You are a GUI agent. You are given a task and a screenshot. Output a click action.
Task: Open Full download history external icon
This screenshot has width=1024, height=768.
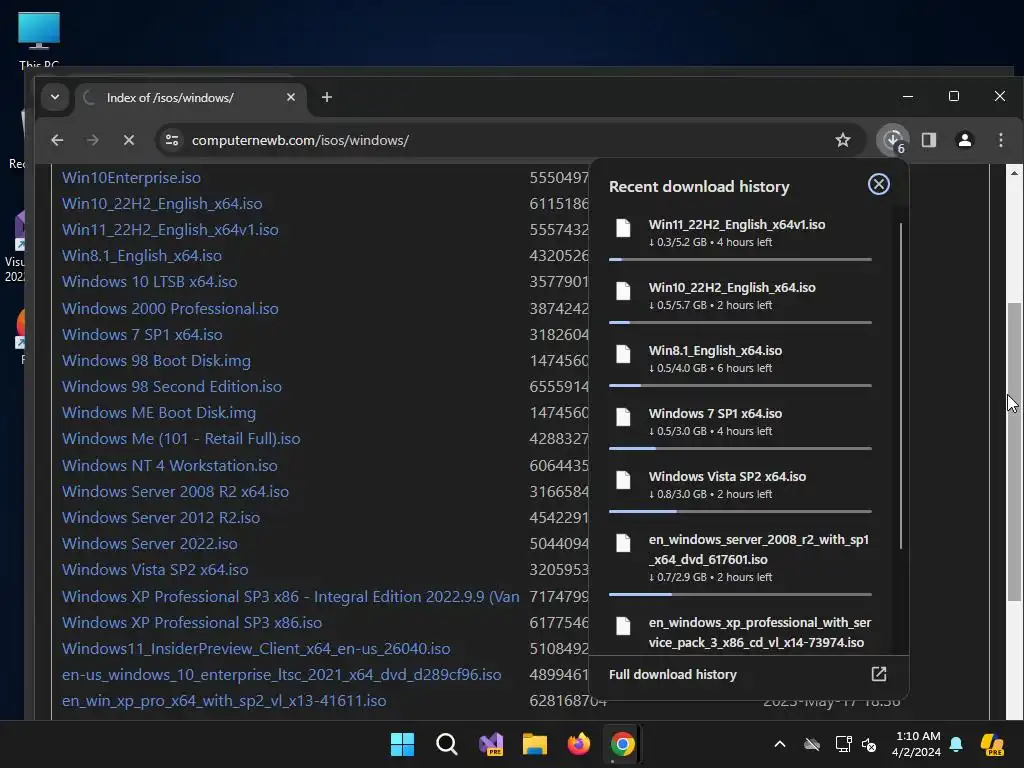[x=878, y=674]
